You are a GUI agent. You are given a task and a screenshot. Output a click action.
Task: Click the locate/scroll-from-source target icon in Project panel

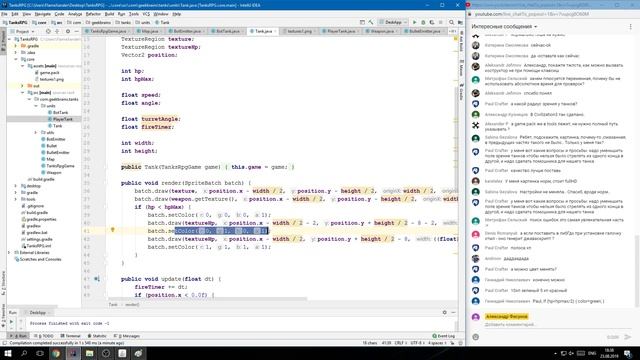(48, 31)
